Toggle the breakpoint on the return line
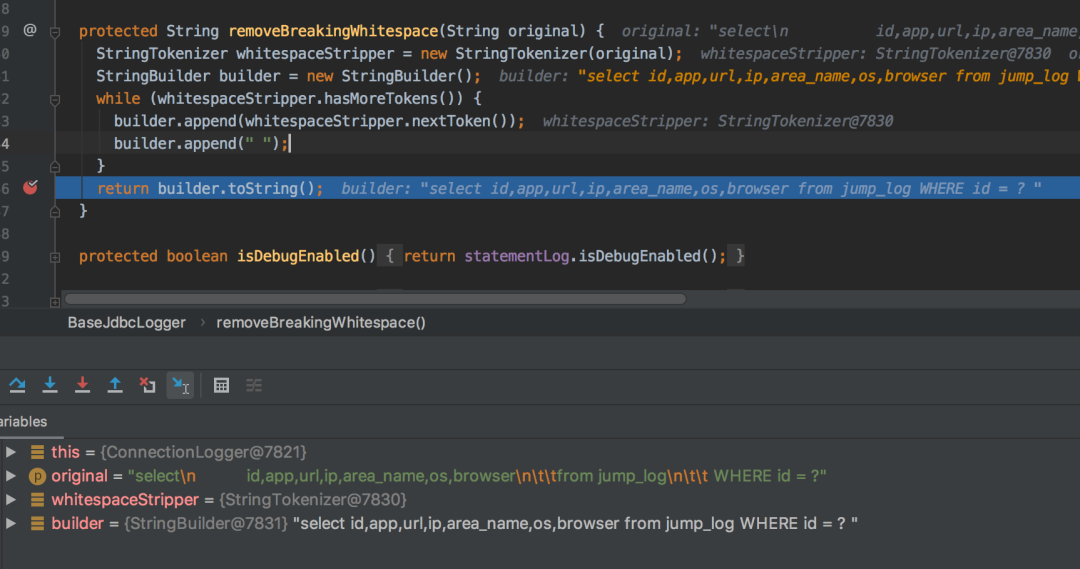Screen dimensions: 1080x569 (x=30, y=187)
